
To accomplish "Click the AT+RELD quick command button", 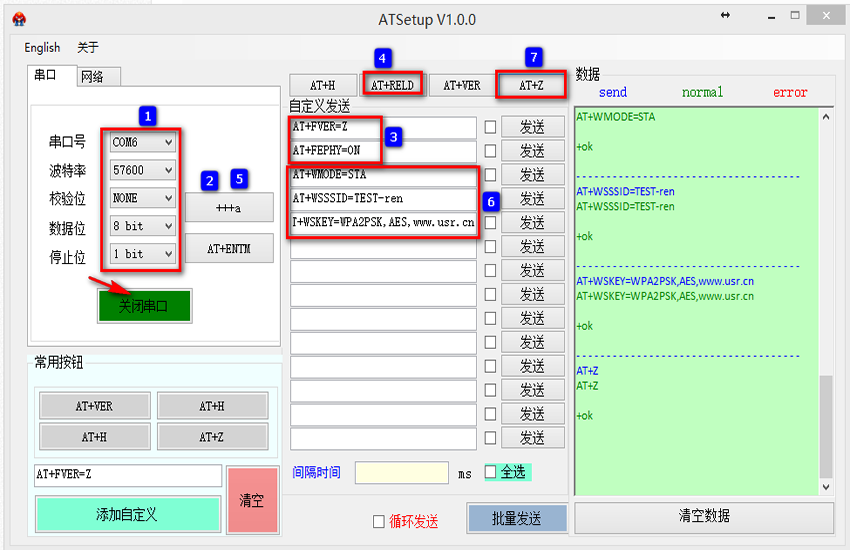I will point(392,86).
